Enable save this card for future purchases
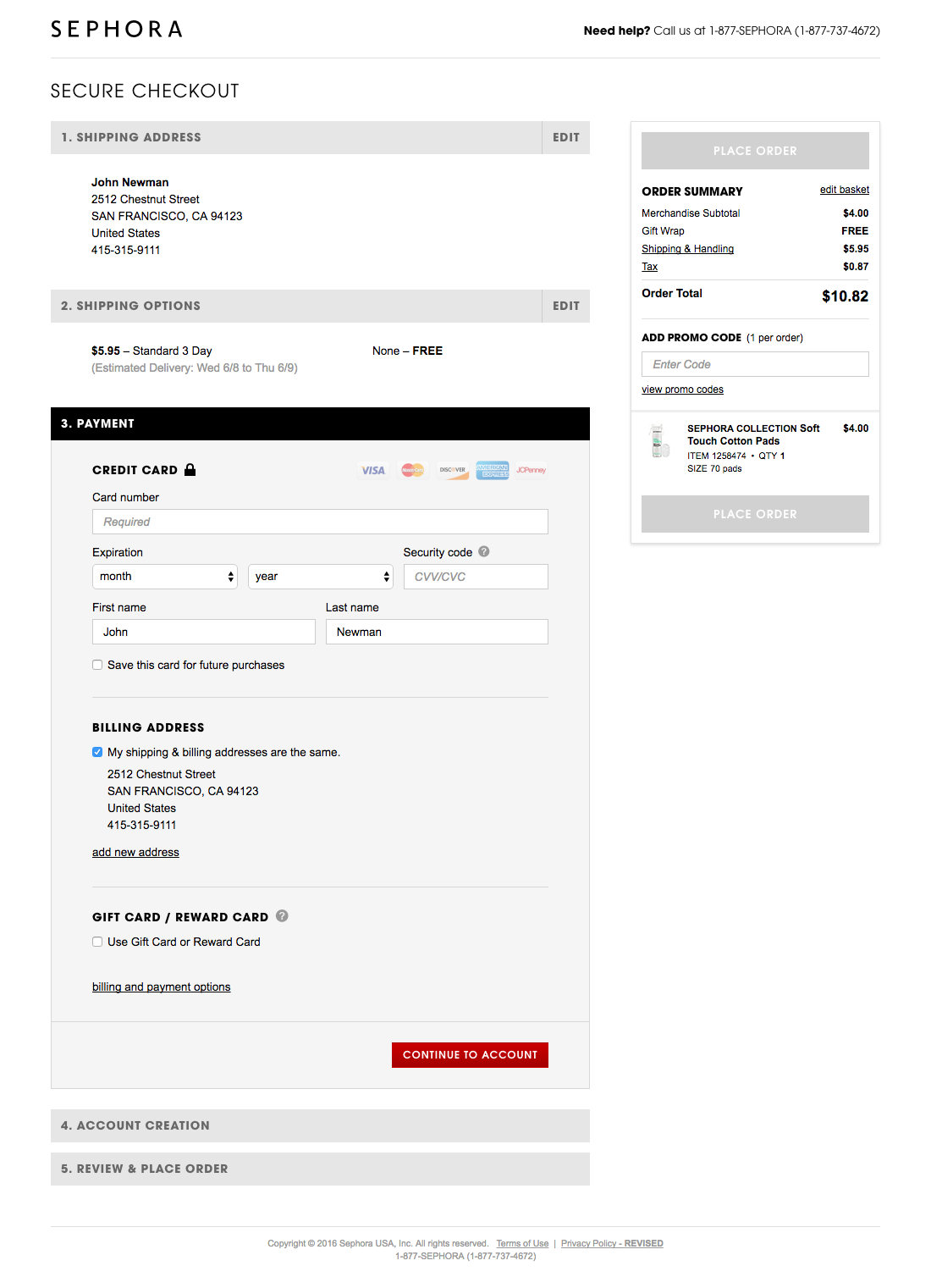The width and height of the screenshot is (931, 1288). [x=97, y=665]
